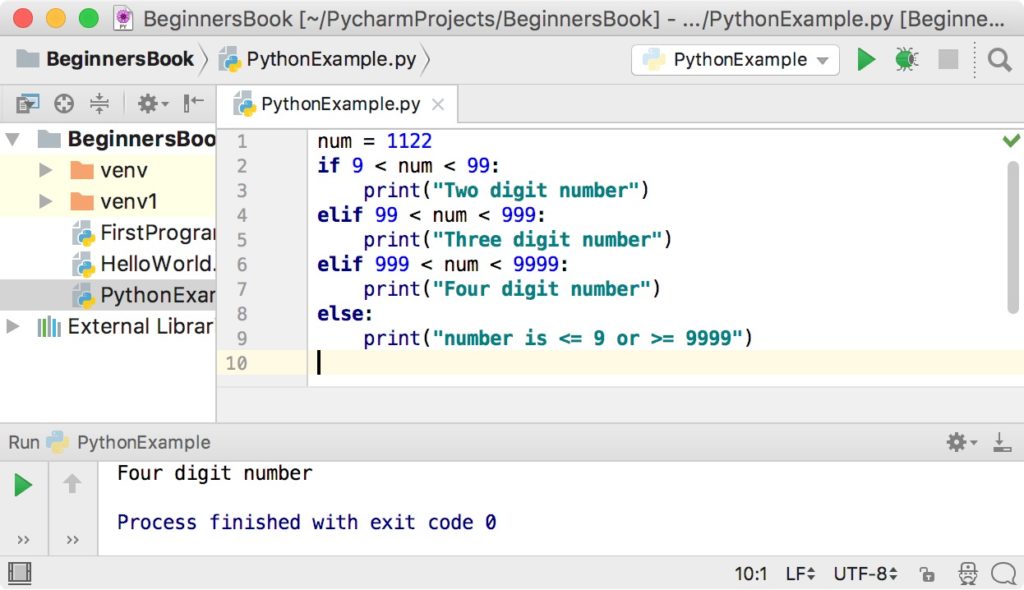
Task: Start debugging with the bug icon
Action: (x=907, y=59)
